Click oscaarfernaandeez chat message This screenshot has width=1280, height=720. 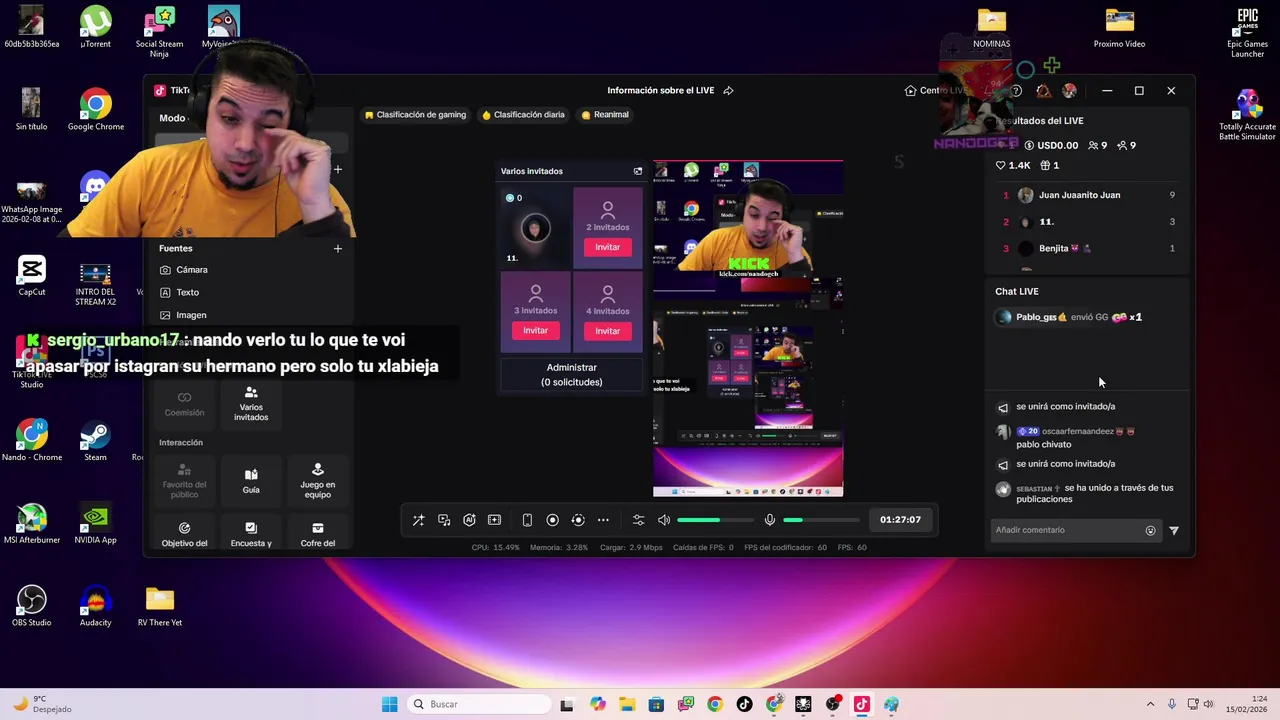pyautogui.click(x=1066, y=437)
